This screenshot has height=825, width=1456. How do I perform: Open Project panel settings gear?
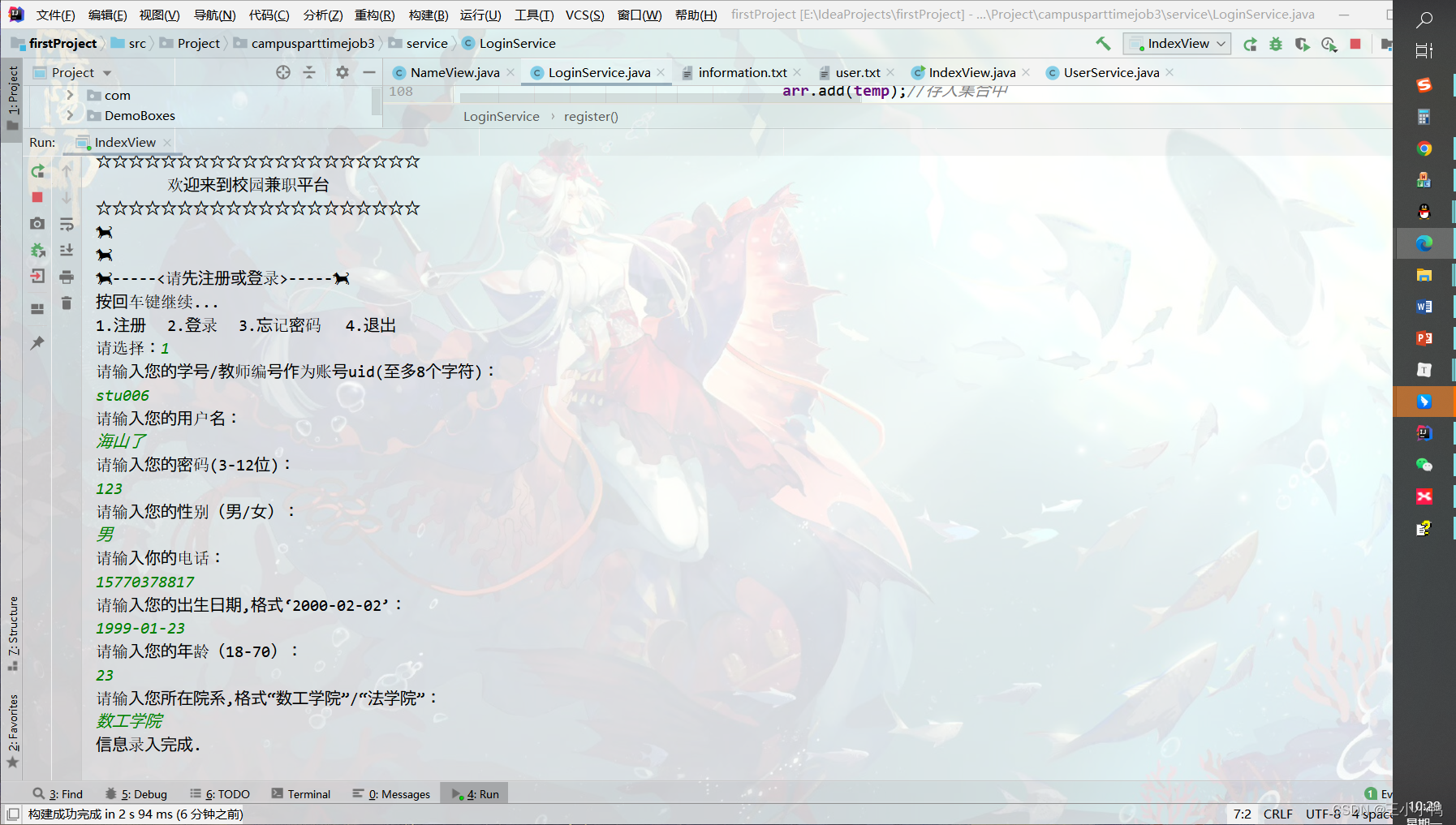coord(342,72)
